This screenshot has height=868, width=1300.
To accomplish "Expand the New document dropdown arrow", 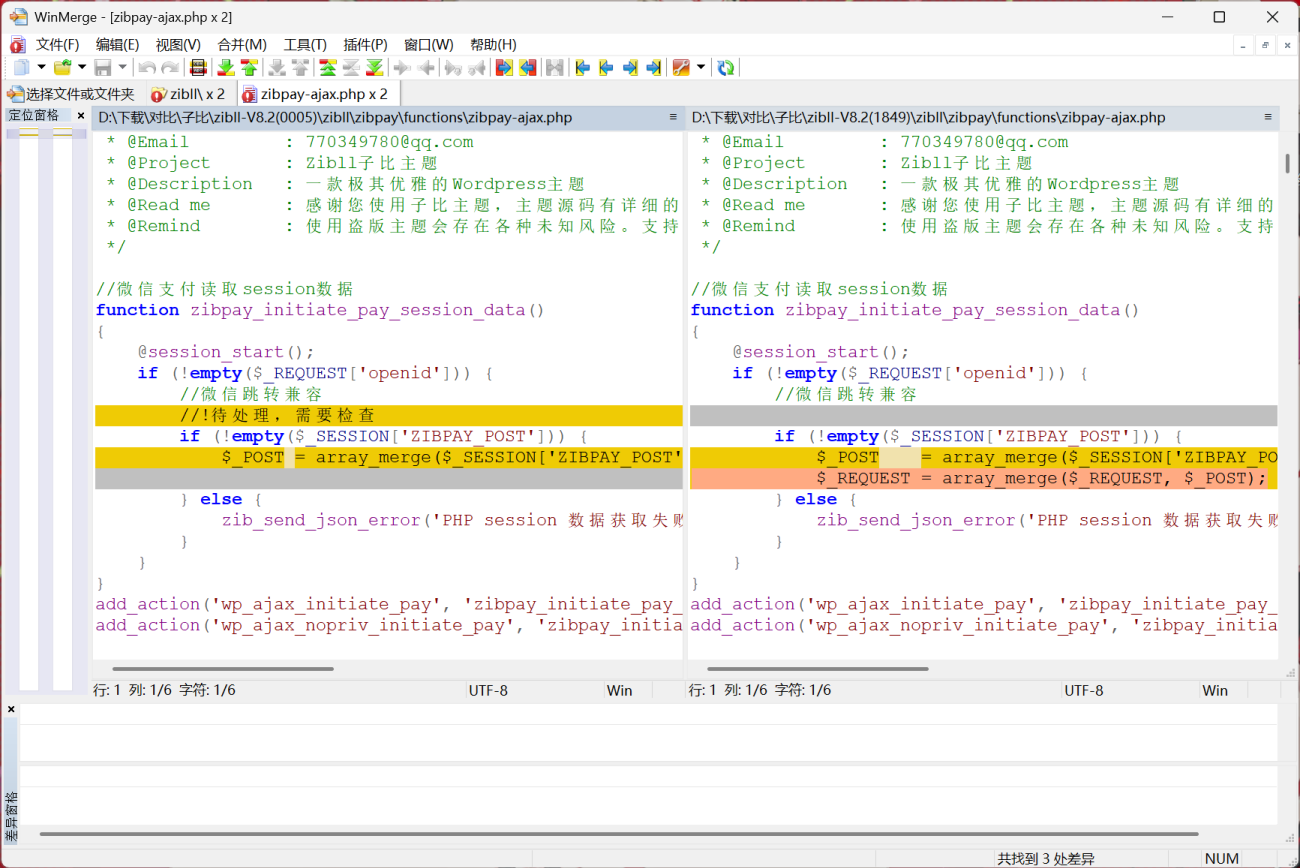I will tap(41, 67).
